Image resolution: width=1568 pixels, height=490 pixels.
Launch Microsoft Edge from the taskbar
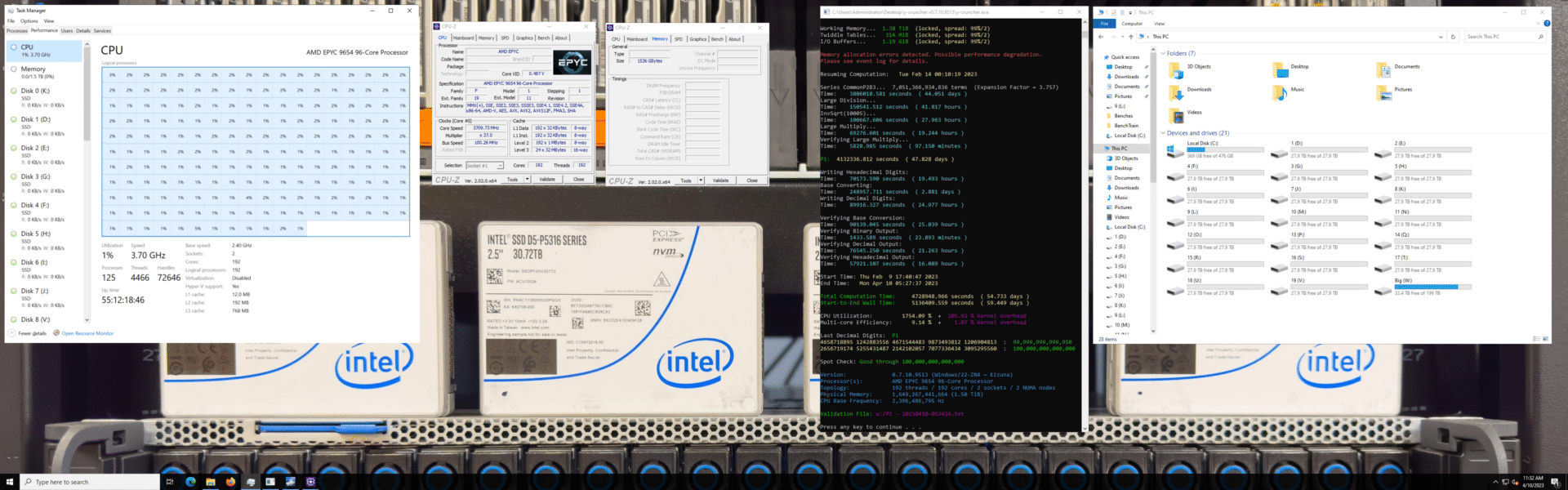point(190,482)
